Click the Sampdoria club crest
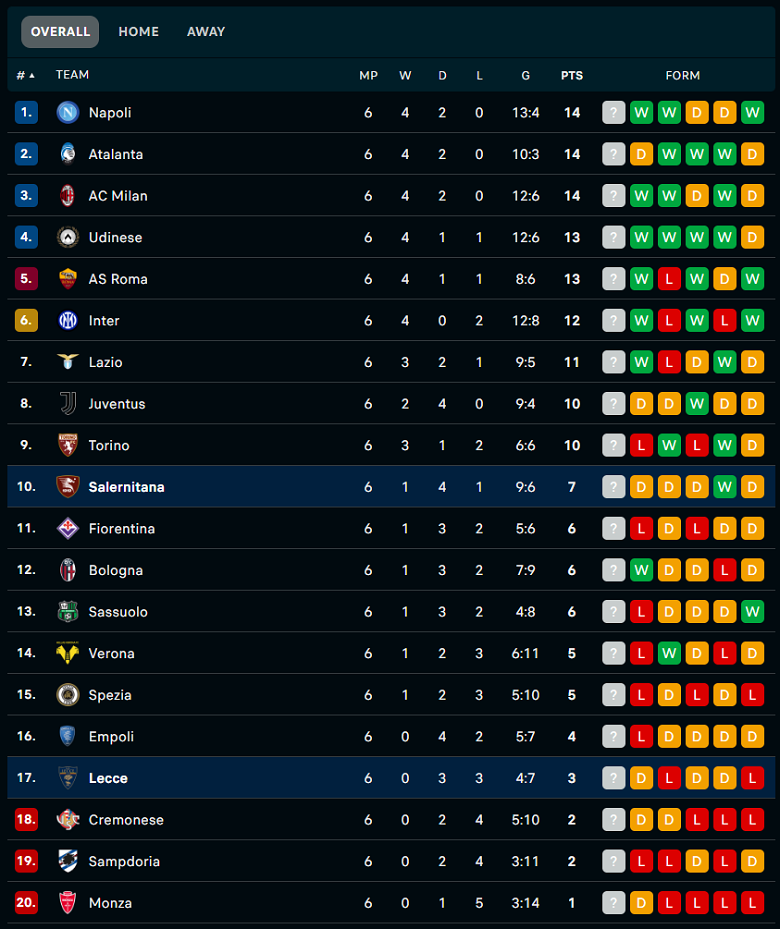This screenshot has height=929, width=780. pos(68,861)
